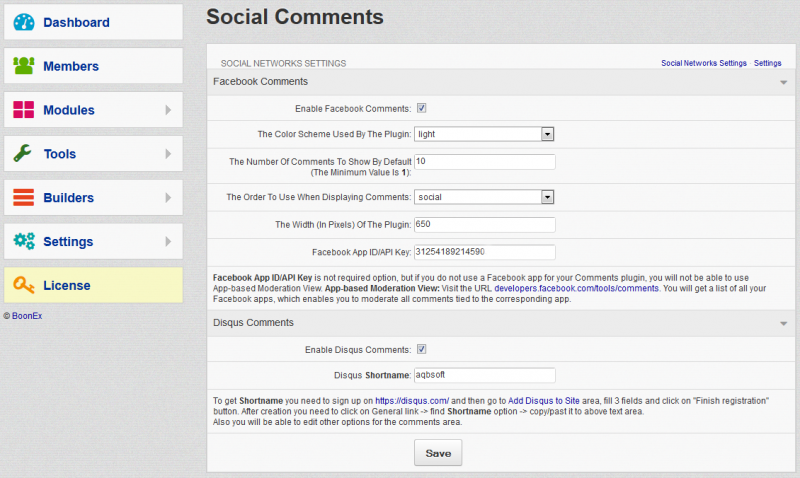
Task: Click the Facebook App ID/API Key field
Action: 485,252
